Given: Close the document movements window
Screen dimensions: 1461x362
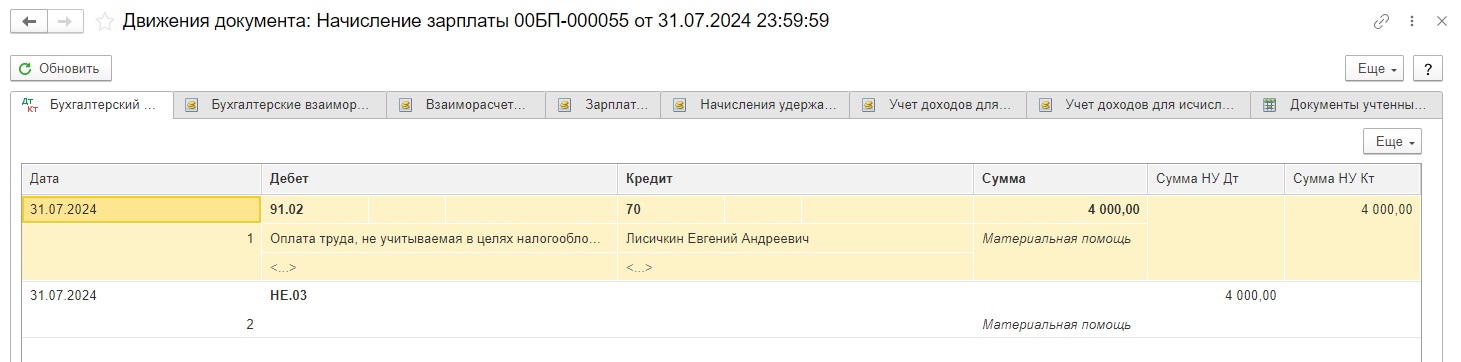Looking at the screenshot, I should point(1441,21).
